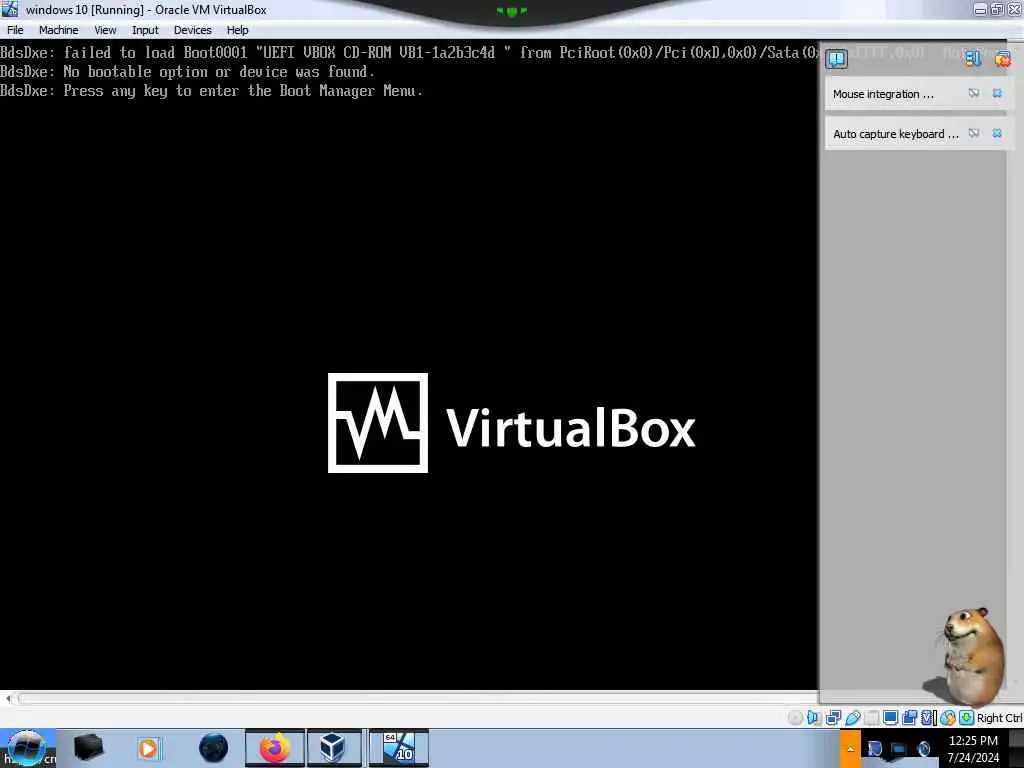This screenshot has width=1024, height=768.
Task: Click the keep finished progresses icon in notification panel
Action: tap(973, 59)
